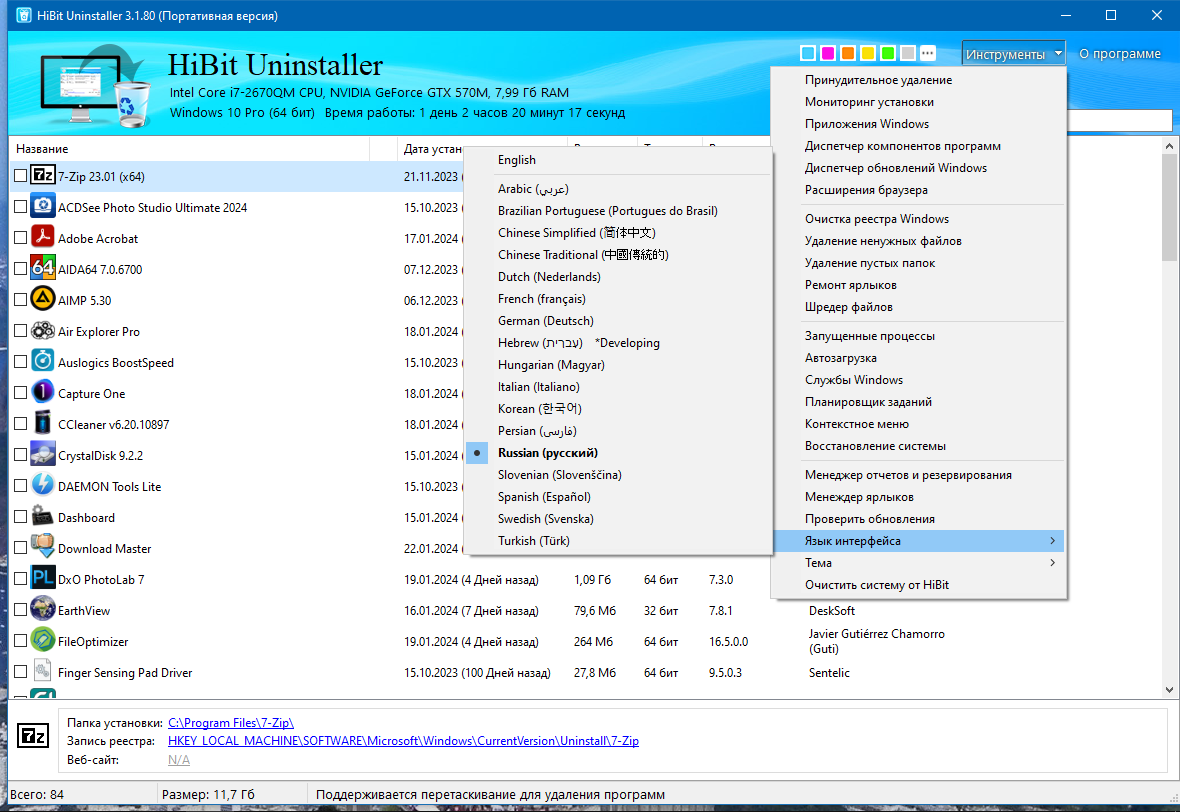
Task: Pick the green color theme swatch
Action: coord(888,53)
